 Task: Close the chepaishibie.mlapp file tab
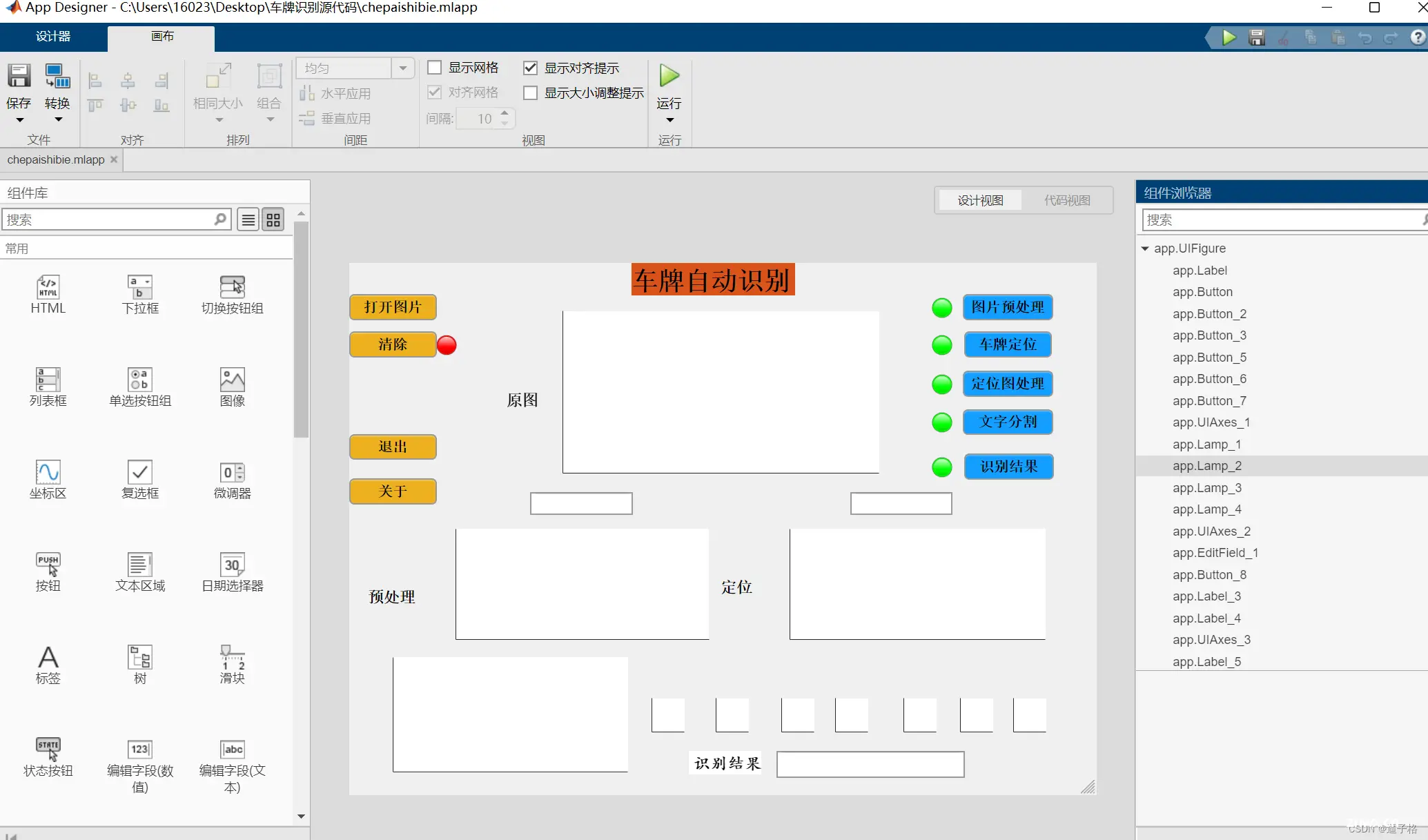click(x=114, y=159)
